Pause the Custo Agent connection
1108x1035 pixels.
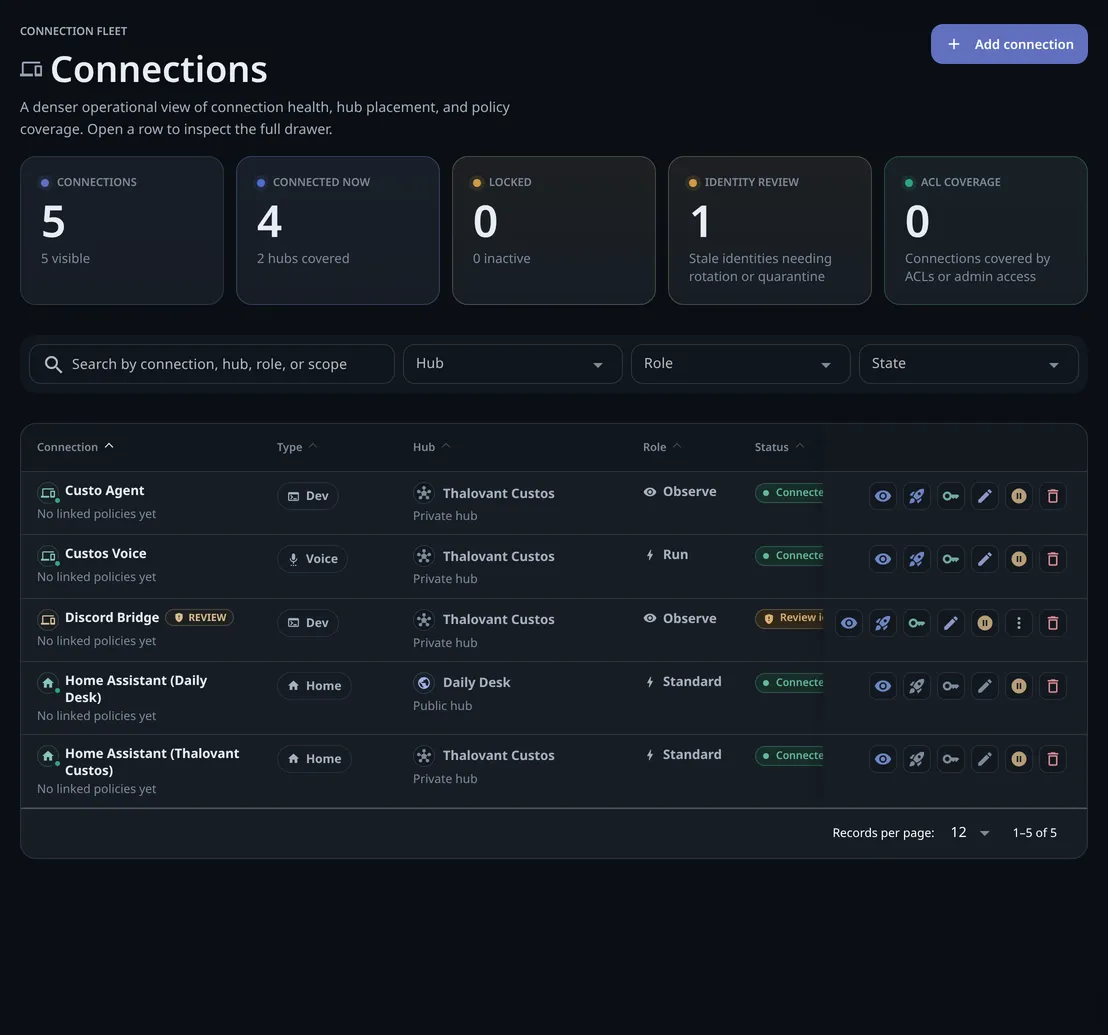pyautogui.click(x=1018, y=496)
